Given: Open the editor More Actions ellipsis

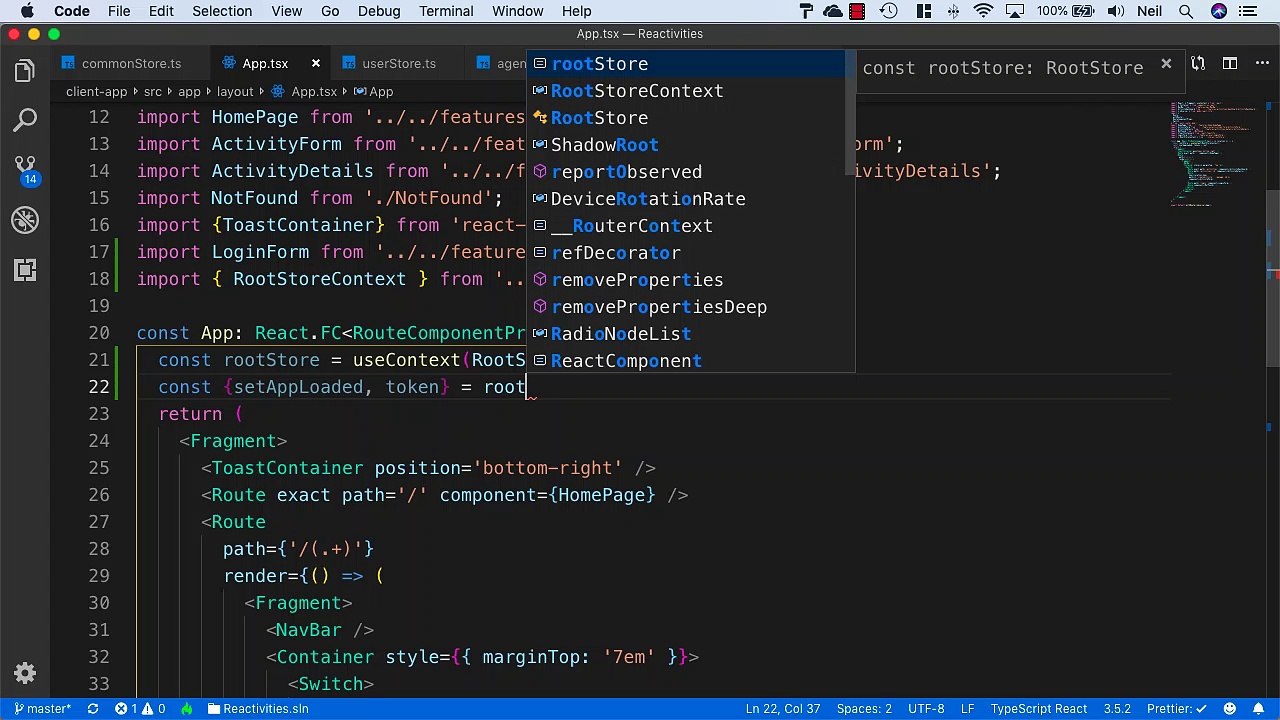Looking at the screenshot, I should coord(1260,63).
